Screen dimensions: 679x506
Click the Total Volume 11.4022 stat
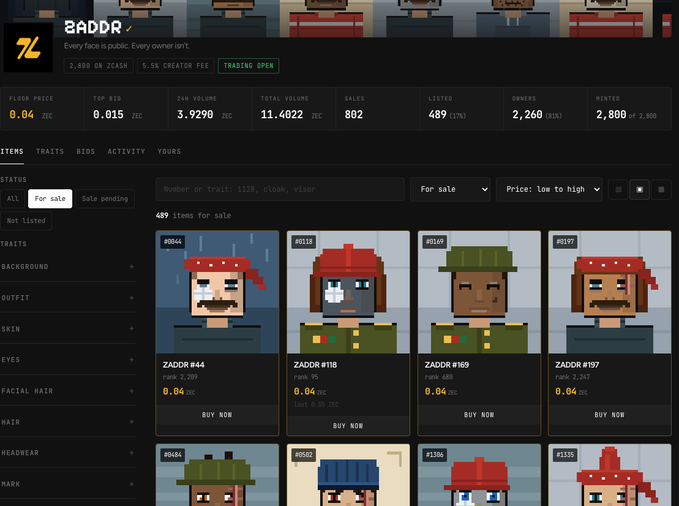pyautogui.click(x=294, y=108)
